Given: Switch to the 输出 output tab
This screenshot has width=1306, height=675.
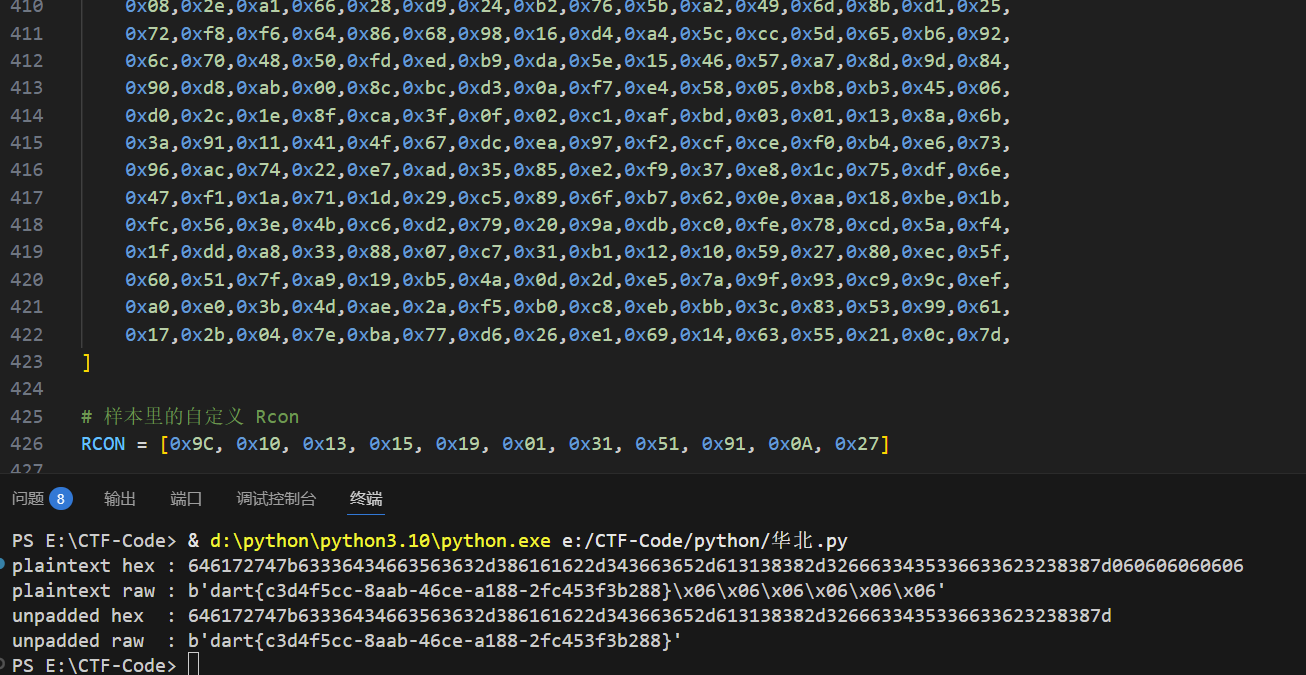Looking at the screenshot, I should [120, 498].
